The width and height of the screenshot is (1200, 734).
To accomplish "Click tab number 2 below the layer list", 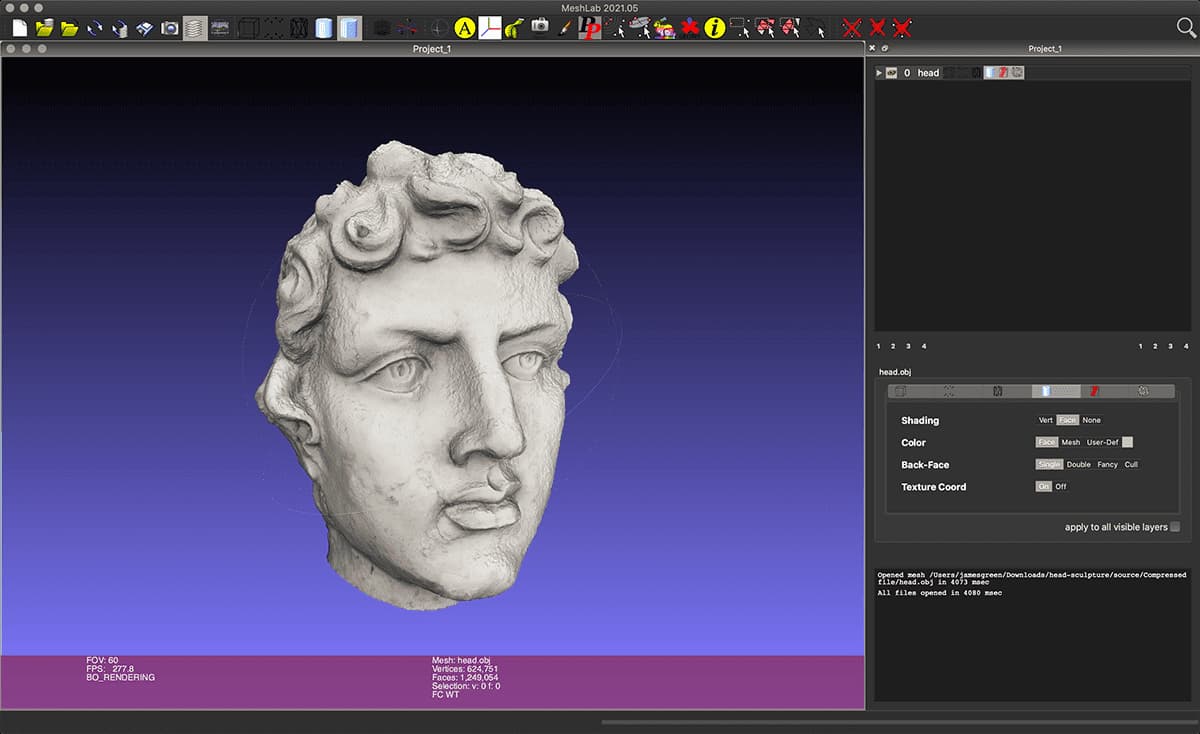I will pos(892,345).
